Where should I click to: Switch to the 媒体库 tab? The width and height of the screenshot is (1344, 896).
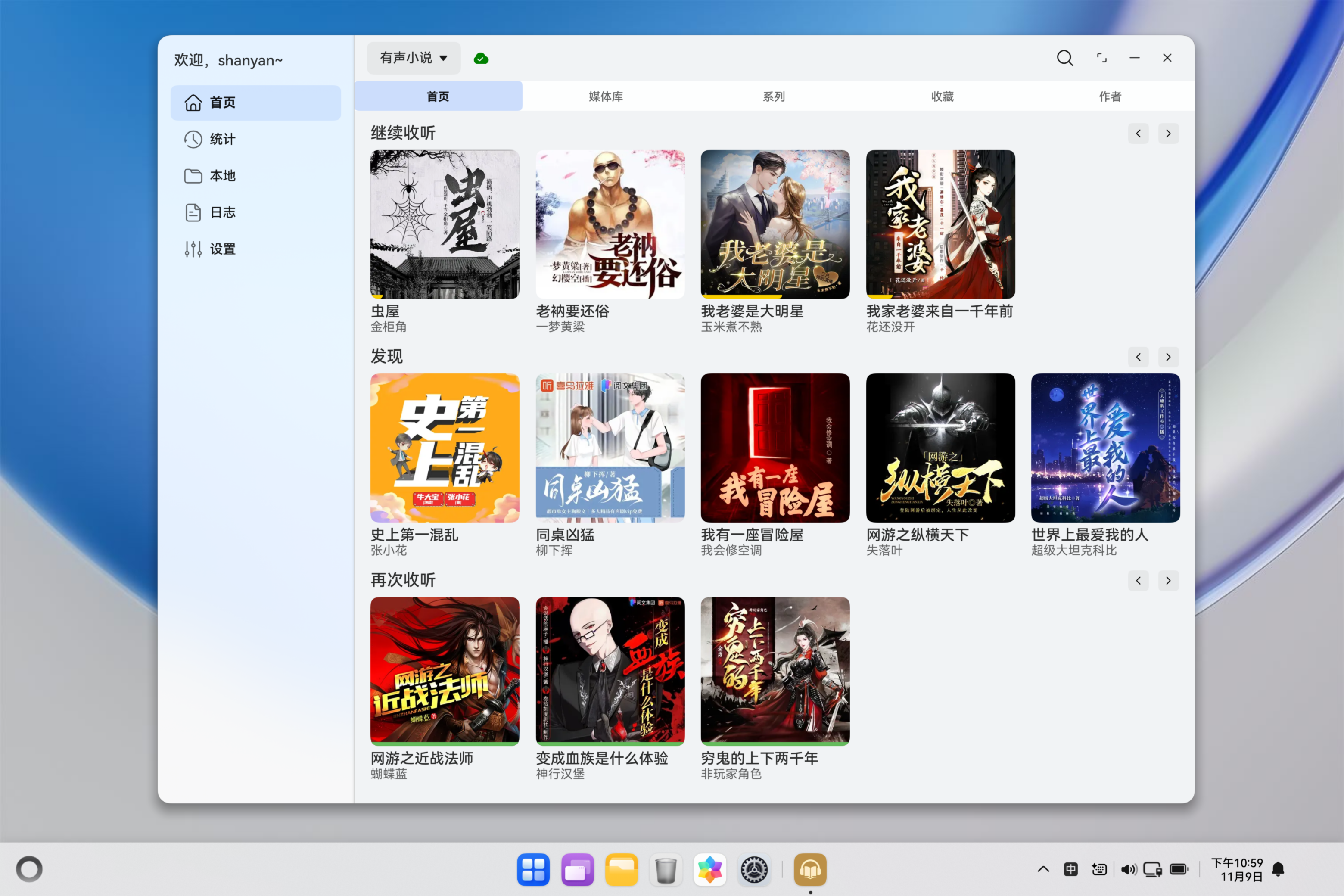tap(606, 96)
